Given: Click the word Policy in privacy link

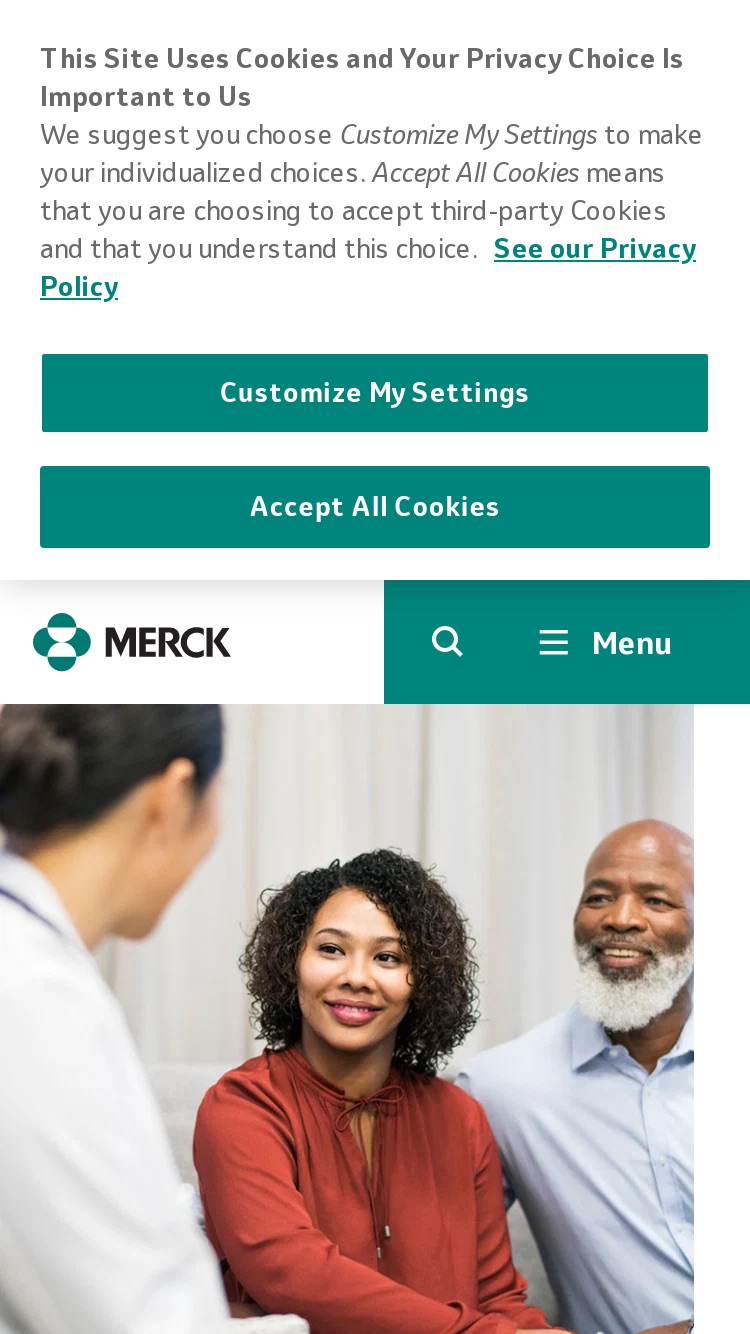Looking at the screenshot, I should coord(79,287).
